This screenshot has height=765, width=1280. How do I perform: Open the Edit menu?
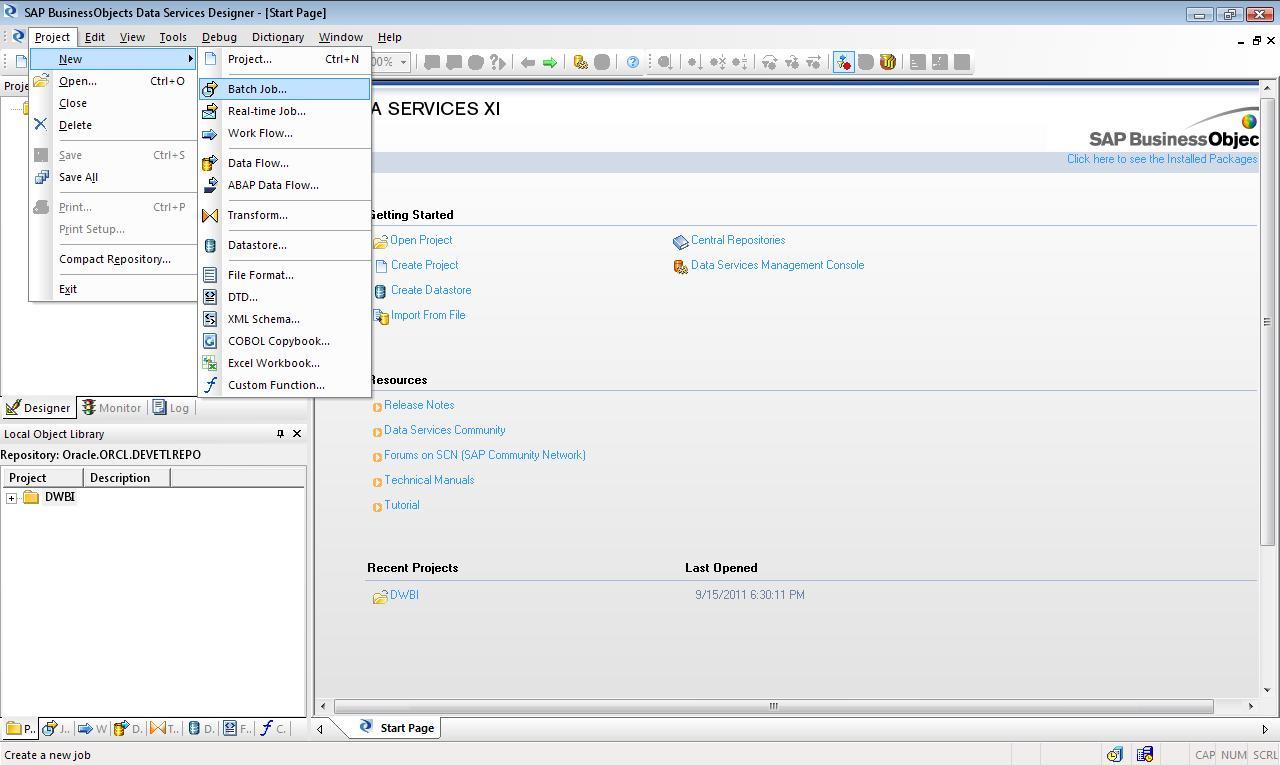(95, 37)
